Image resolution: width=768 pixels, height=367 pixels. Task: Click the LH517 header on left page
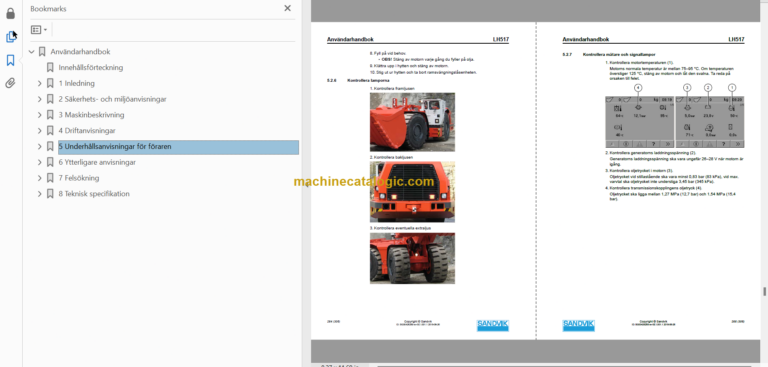[x=501, y=40]
